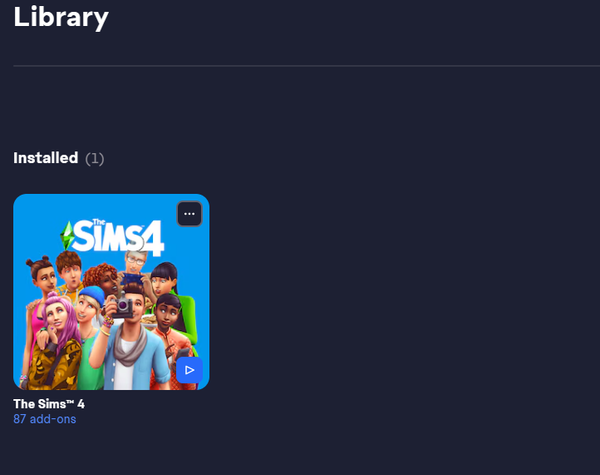
Task: Show more options for The Sims 4
Action: [x=189, y=214]
